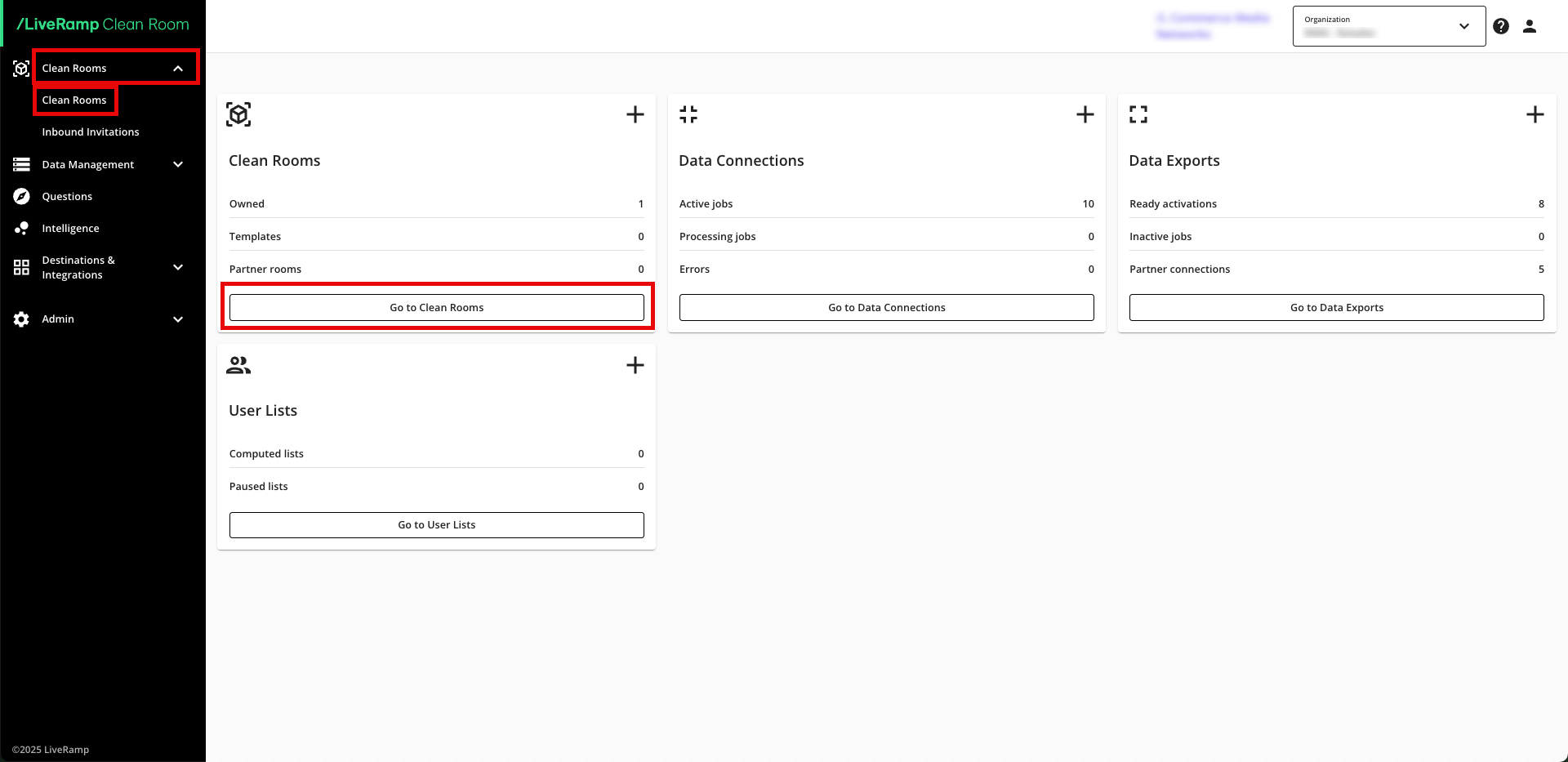The height and width of the screenshot is (762, 1568).
Task: Expand the Destinations & Integrations chevron
Action: pos(178,267)
